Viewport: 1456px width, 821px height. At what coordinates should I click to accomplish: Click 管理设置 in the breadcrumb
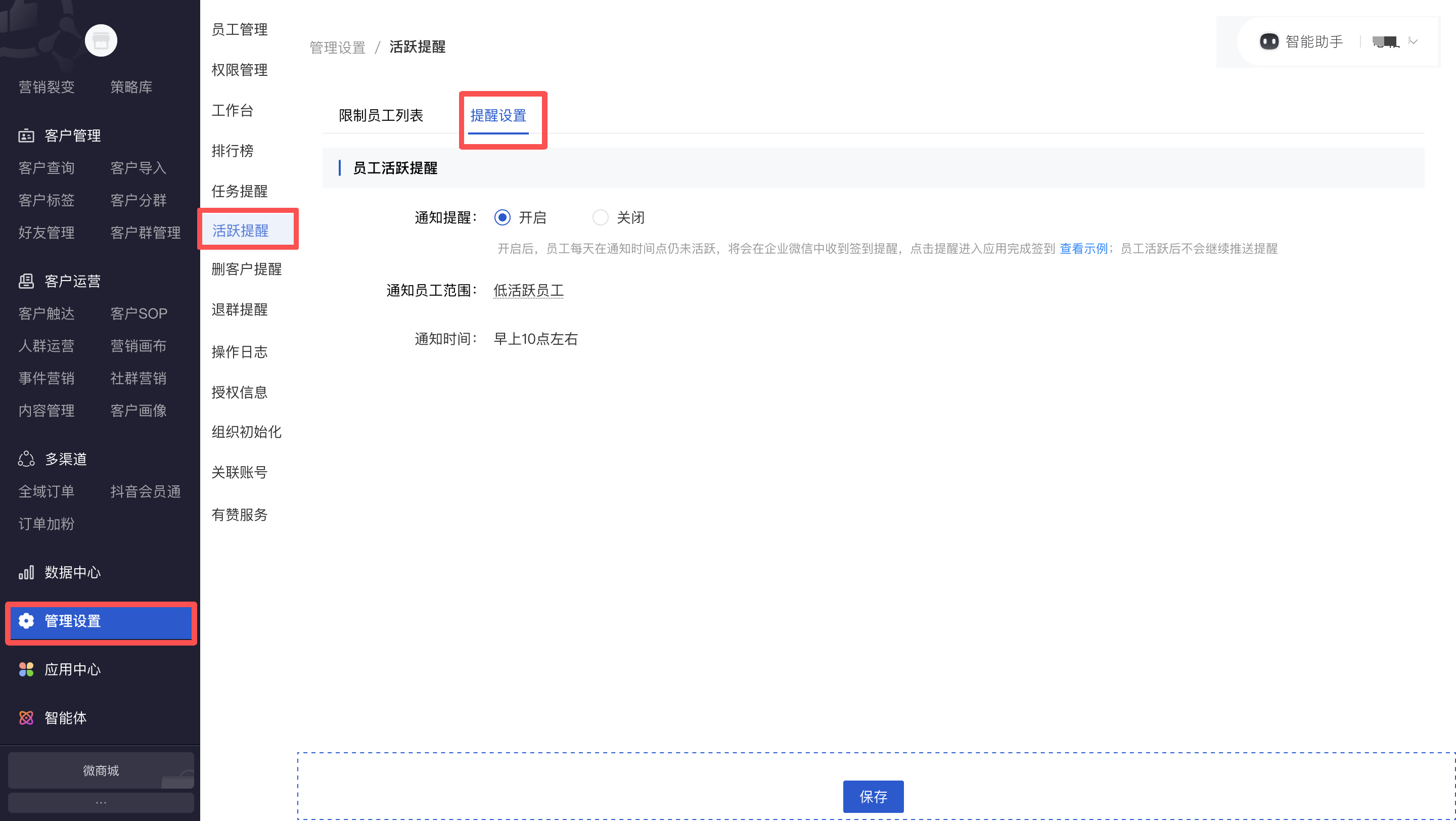[x=337, y=48]
